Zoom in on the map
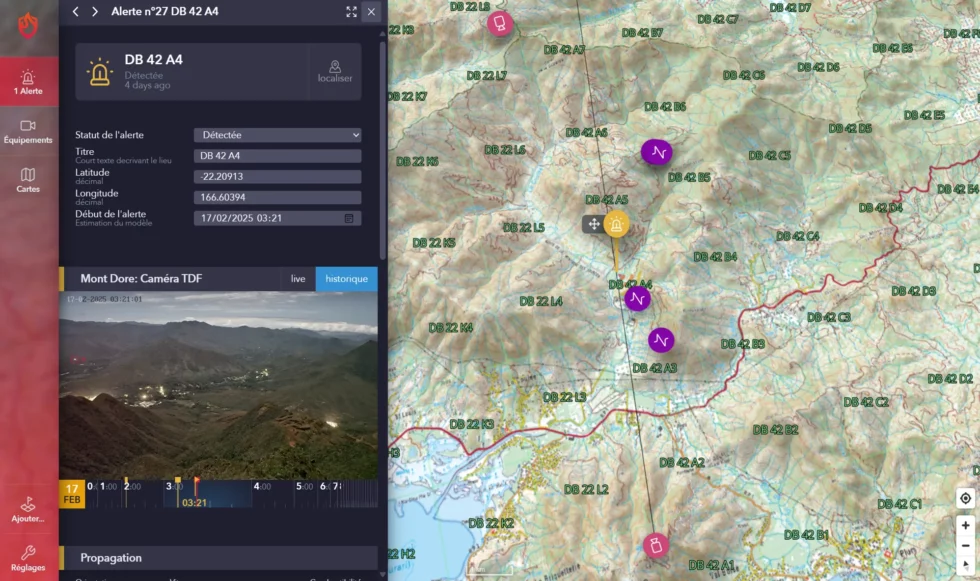The height and width of the screenshot is (581, 980). click(965, 525)
